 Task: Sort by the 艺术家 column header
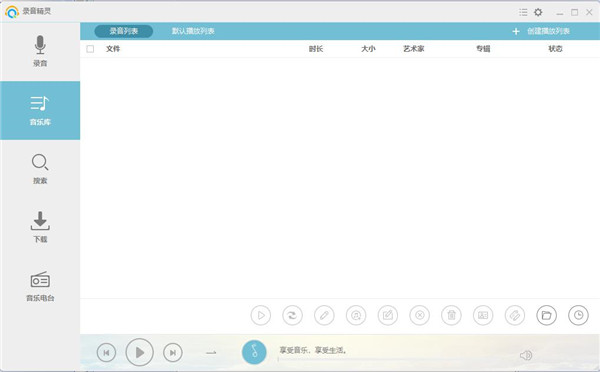tap(414, 49)
